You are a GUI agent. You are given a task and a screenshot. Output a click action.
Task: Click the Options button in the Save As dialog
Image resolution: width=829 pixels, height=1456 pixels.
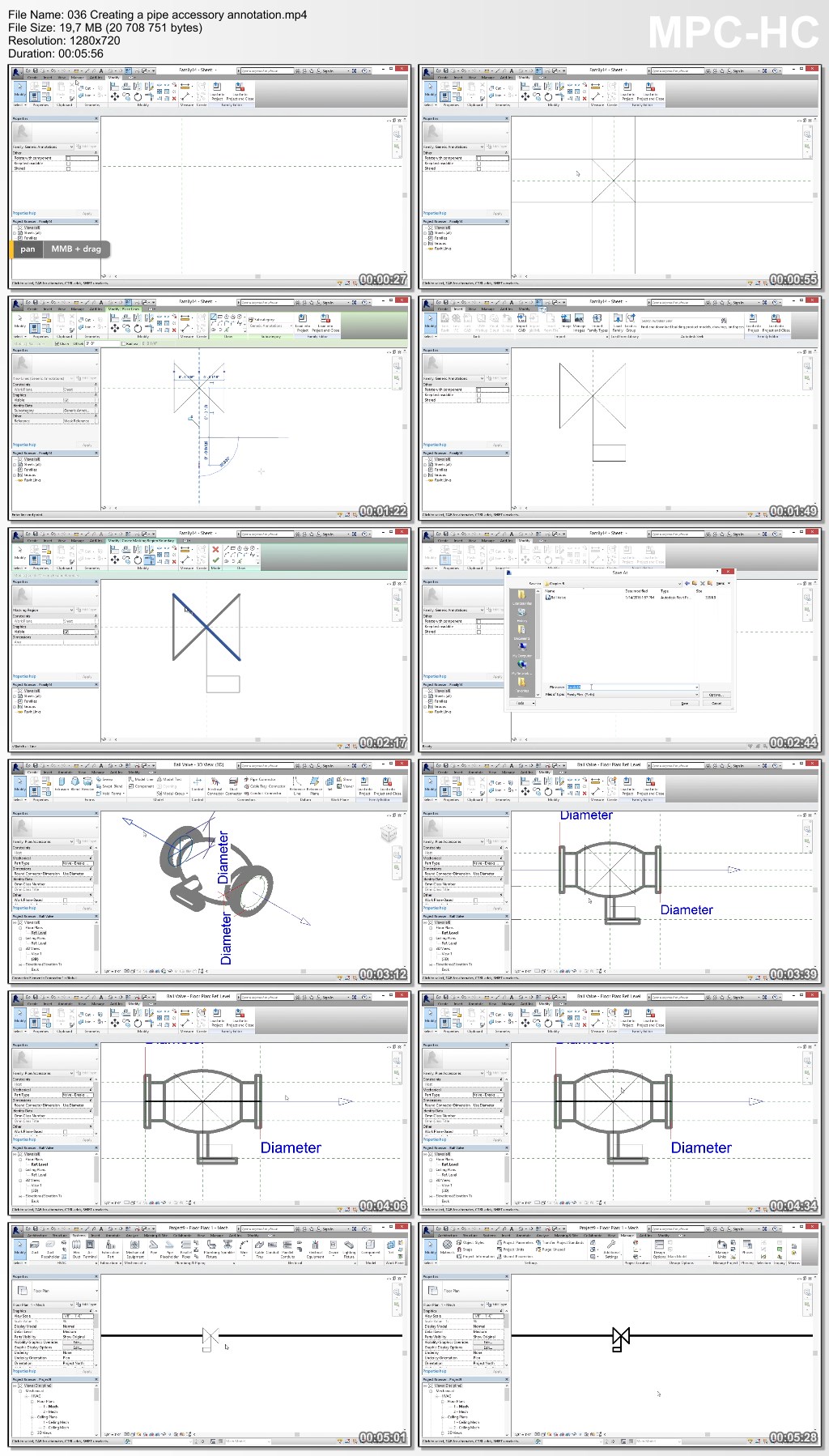716,695
